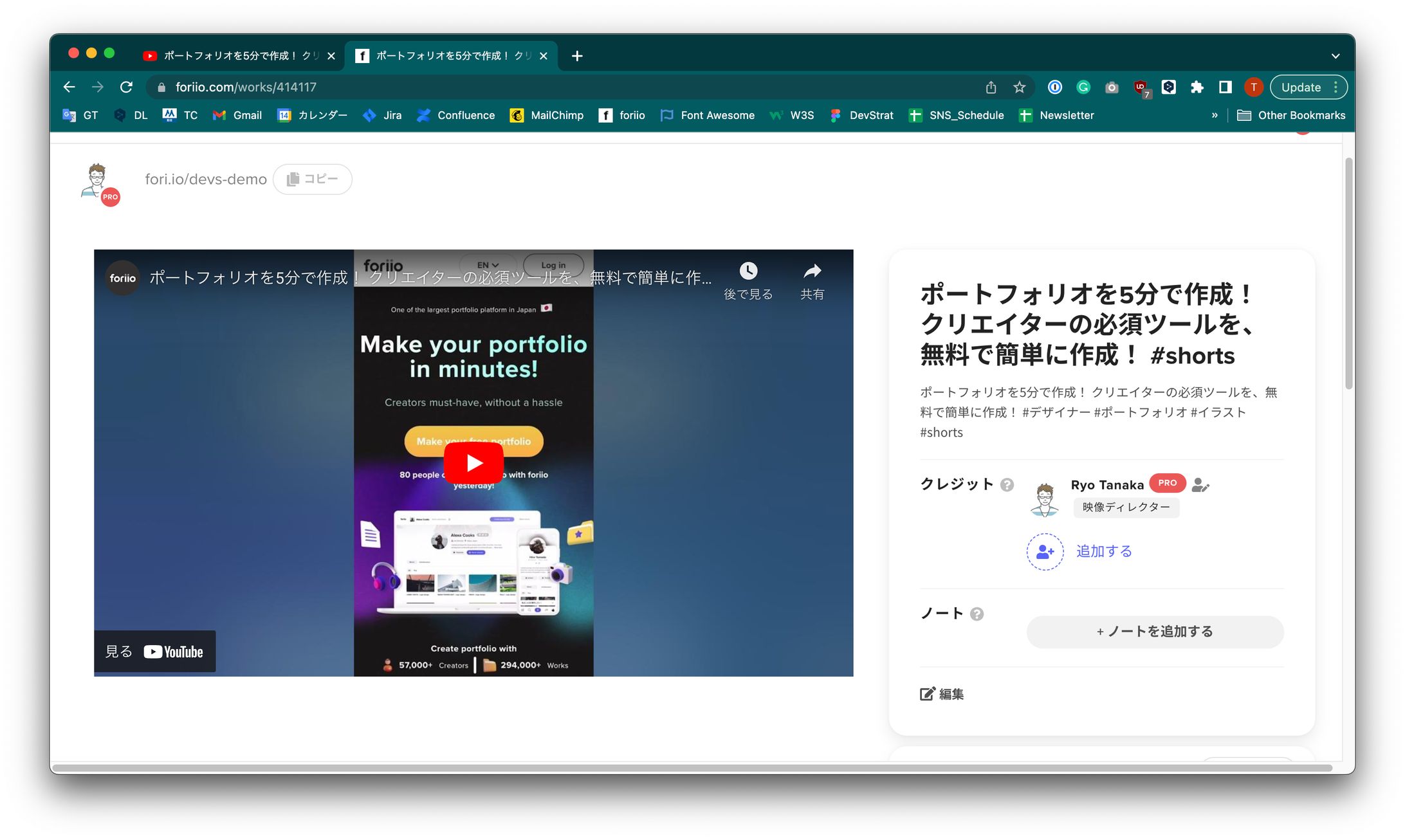Open the DL bookmark
The width and height of the screenshot is (1405, 840).
(x=131, y=115)
